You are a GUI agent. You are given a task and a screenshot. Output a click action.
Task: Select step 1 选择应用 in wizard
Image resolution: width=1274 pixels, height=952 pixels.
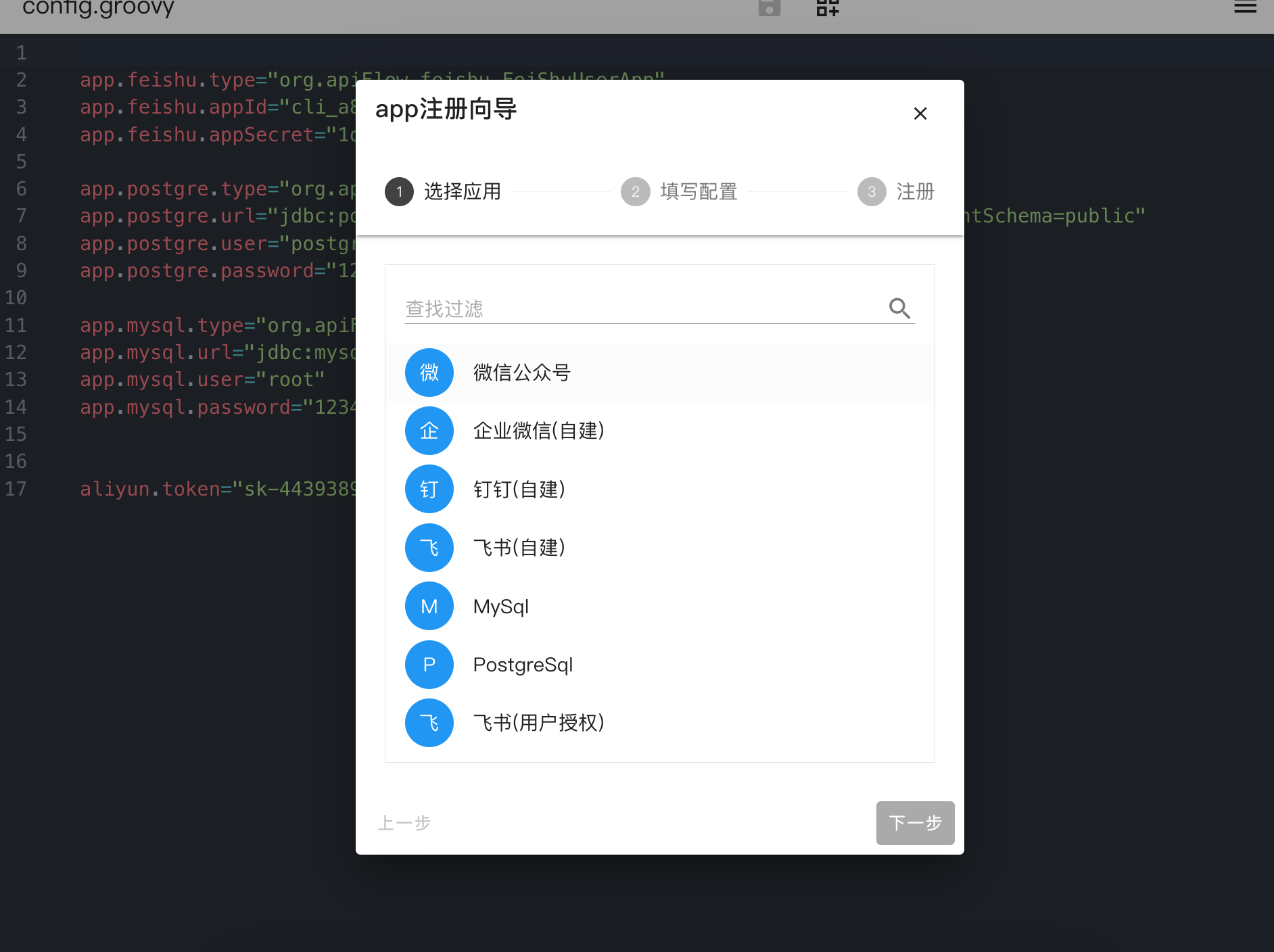tap(444, 192)
